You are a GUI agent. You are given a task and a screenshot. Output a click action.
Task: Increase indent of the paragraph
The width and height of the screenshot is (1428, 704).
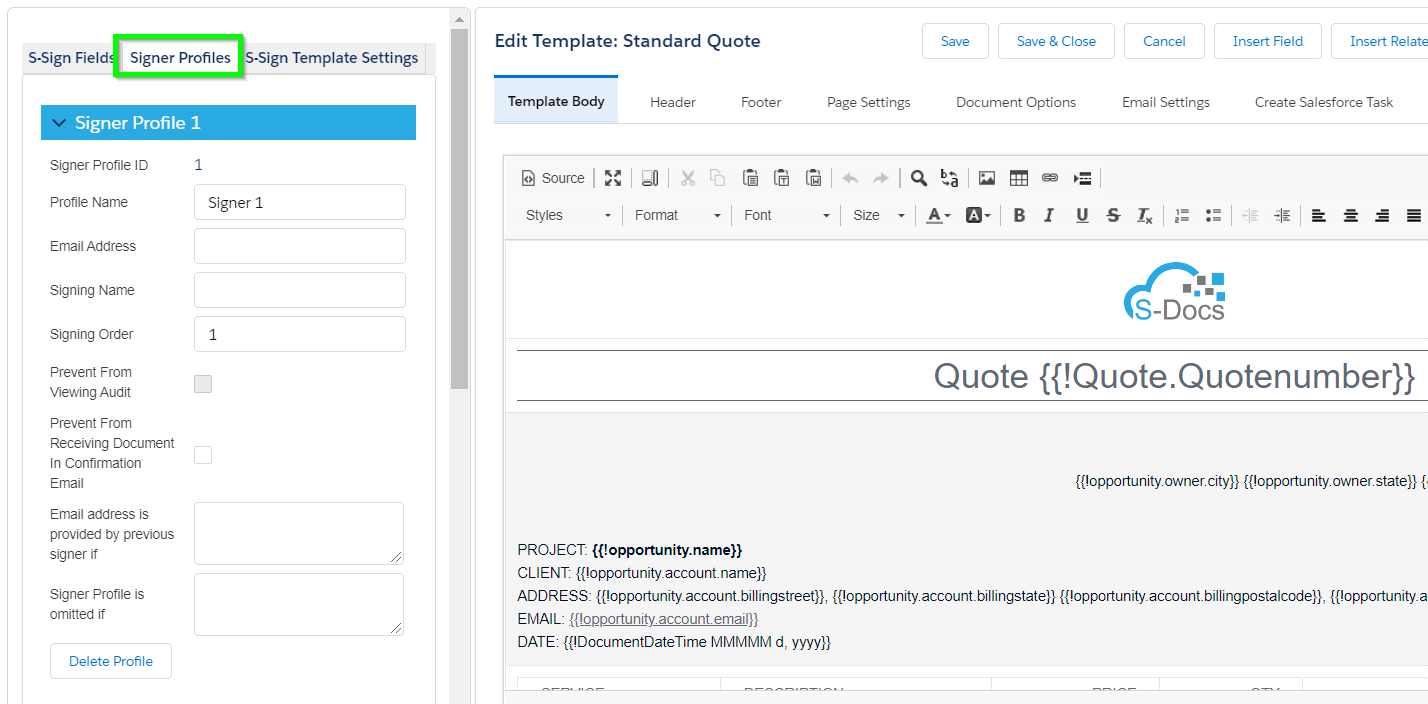[1282, 215]
